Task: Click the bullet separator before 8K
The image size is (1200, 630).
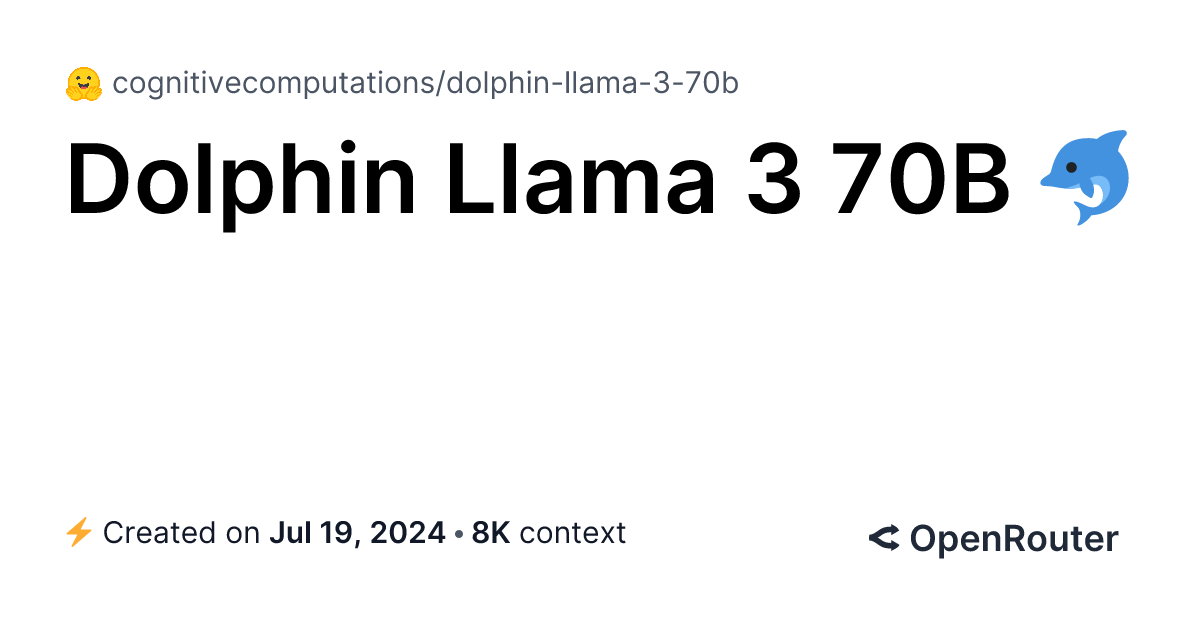Action: (458, 535)
